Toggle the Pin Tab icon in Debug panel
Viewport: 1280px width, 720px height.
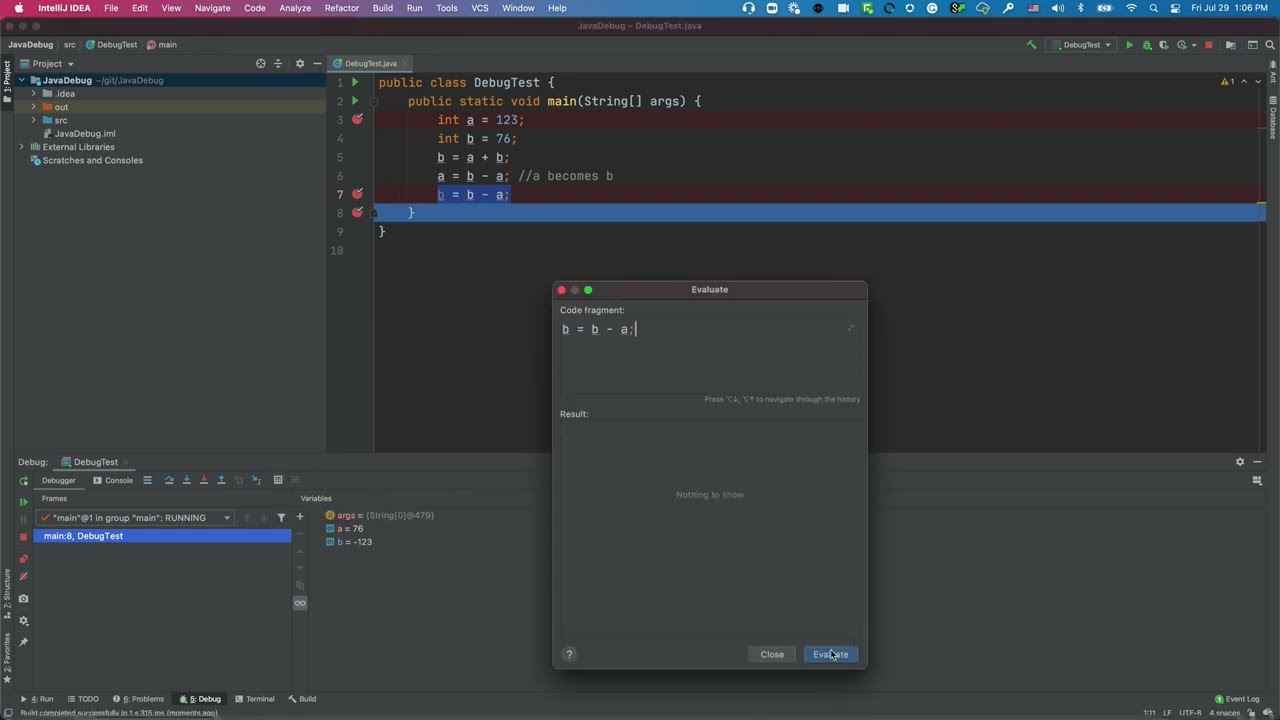[x=23, y=642]
